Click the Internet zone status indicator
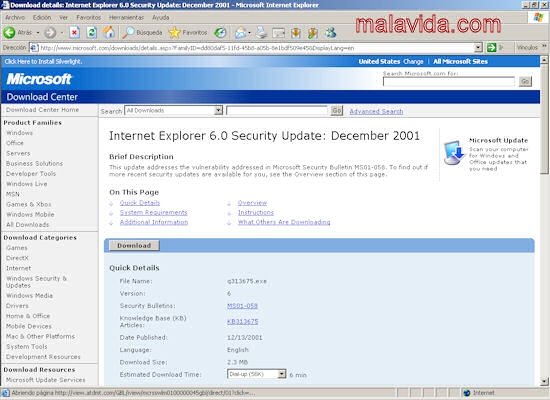This screenshot has height=400, width=550. (x=479, y=393)
